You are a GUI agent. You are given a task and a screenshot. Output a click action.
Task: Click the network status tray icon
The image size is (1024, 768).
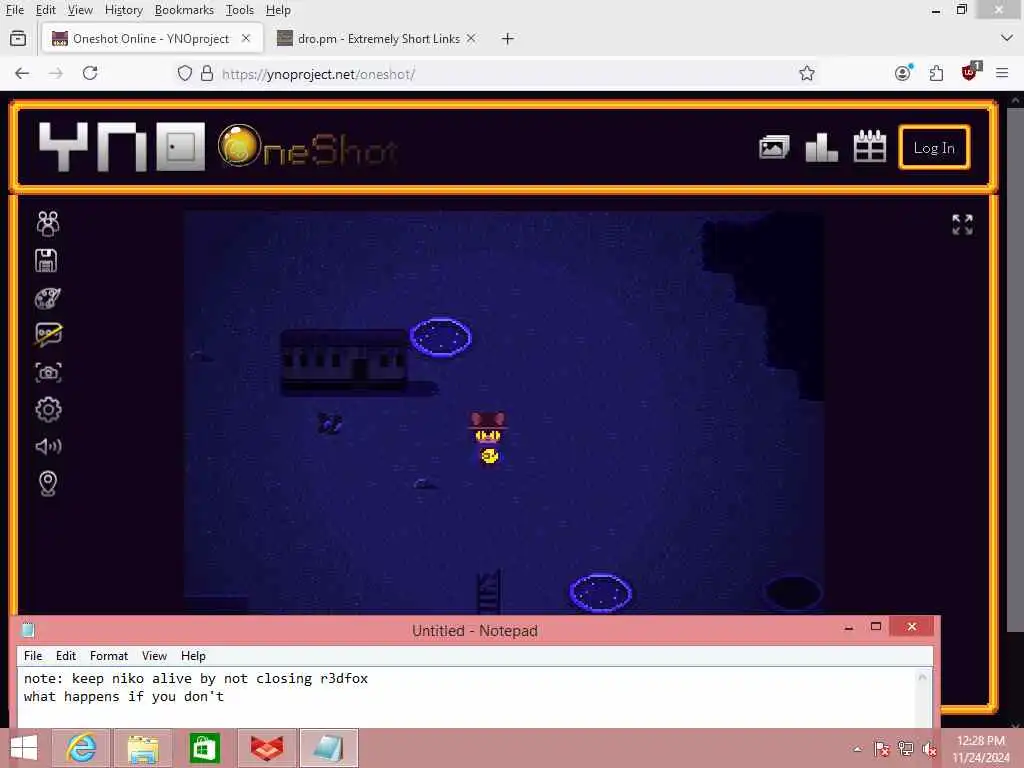[x=905, y=748]
